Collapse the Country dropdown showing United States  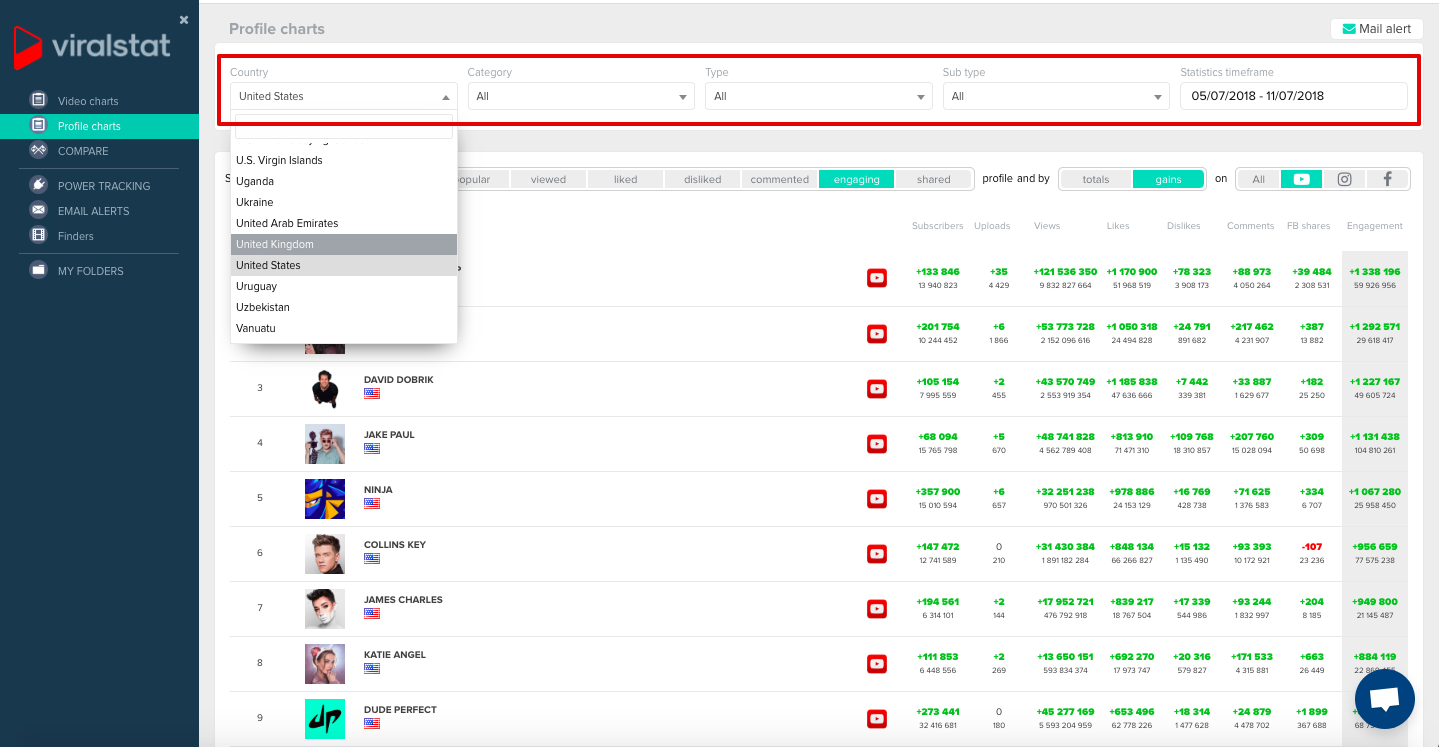[343, 96]
